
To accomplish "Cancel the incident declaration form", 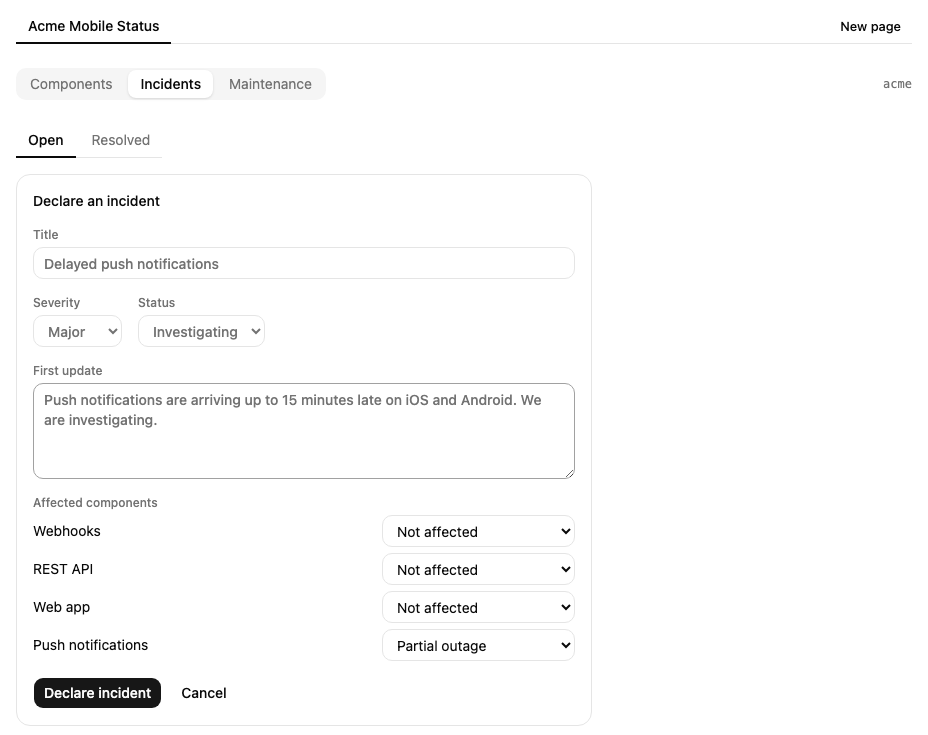I will pos(204,693).
